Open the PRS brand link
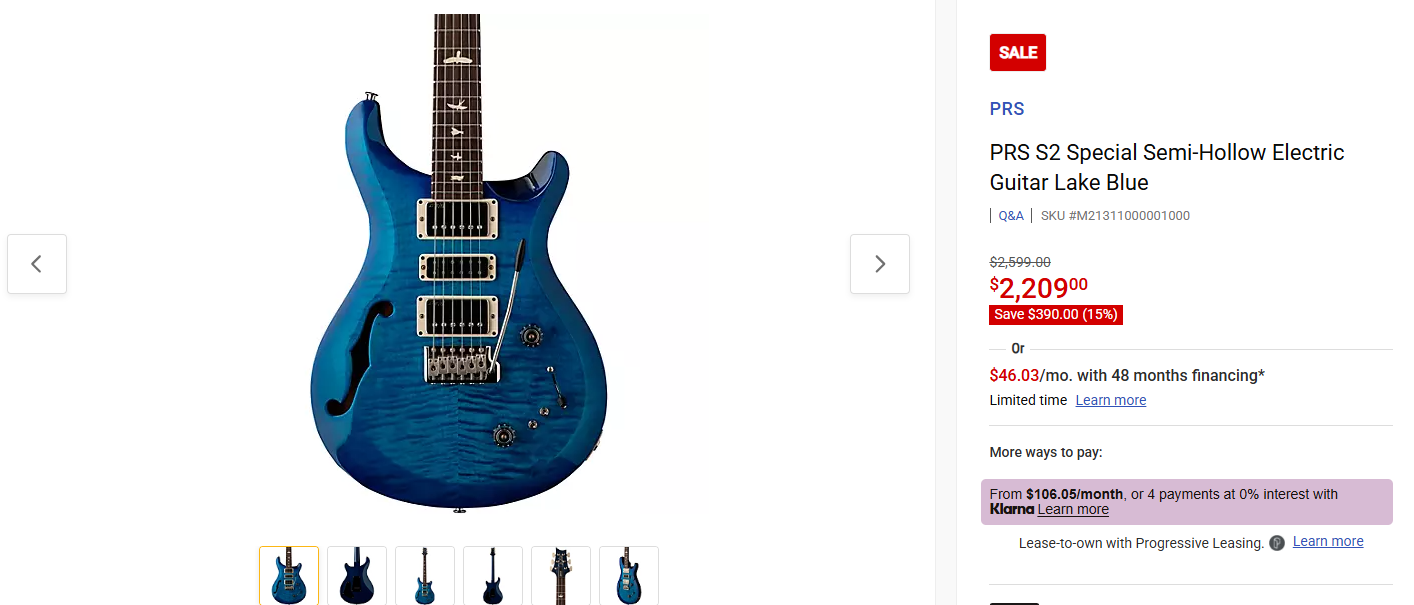This screenshot has height=605, width=1414. (x=1007, y=109)
